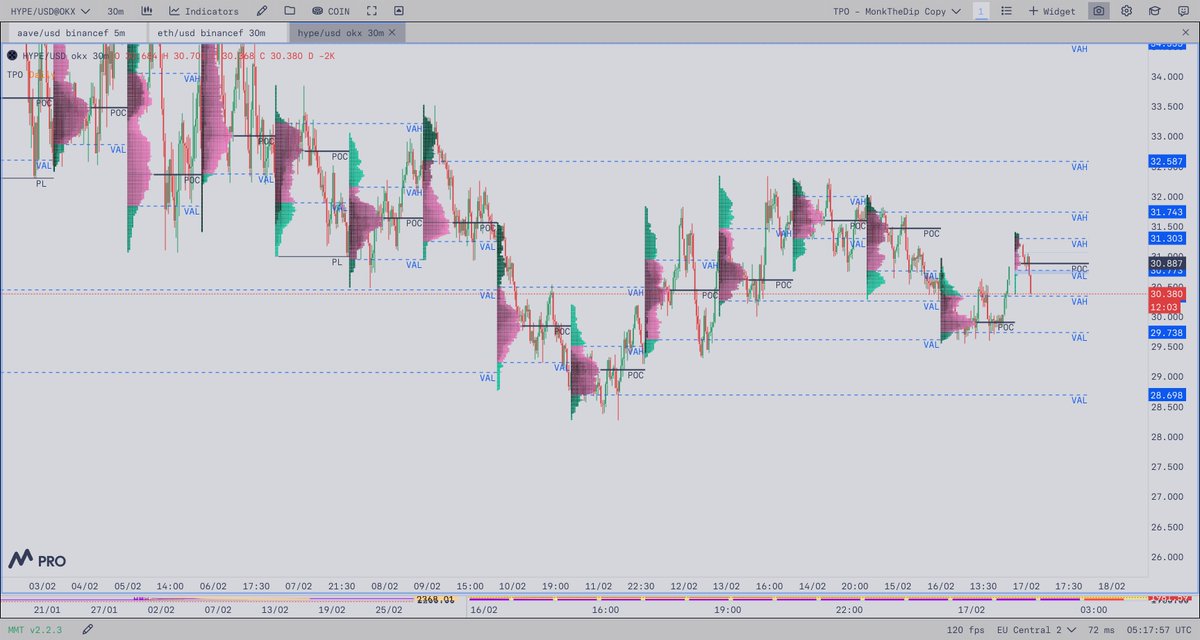
Task: Open the chart type candles icon
Action: tap(148, 11)
